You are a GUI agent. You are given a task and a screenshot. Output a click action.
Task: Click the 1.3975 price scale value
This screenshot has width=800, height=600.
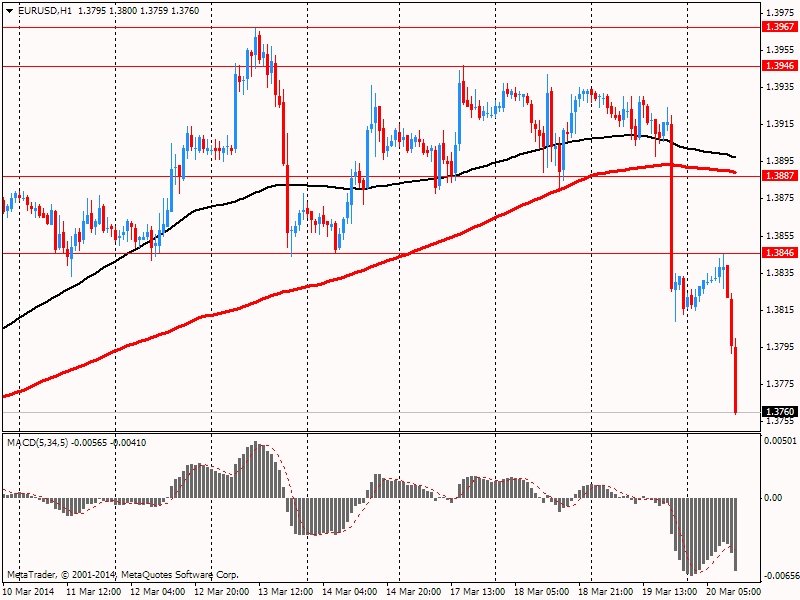[780, 12]
